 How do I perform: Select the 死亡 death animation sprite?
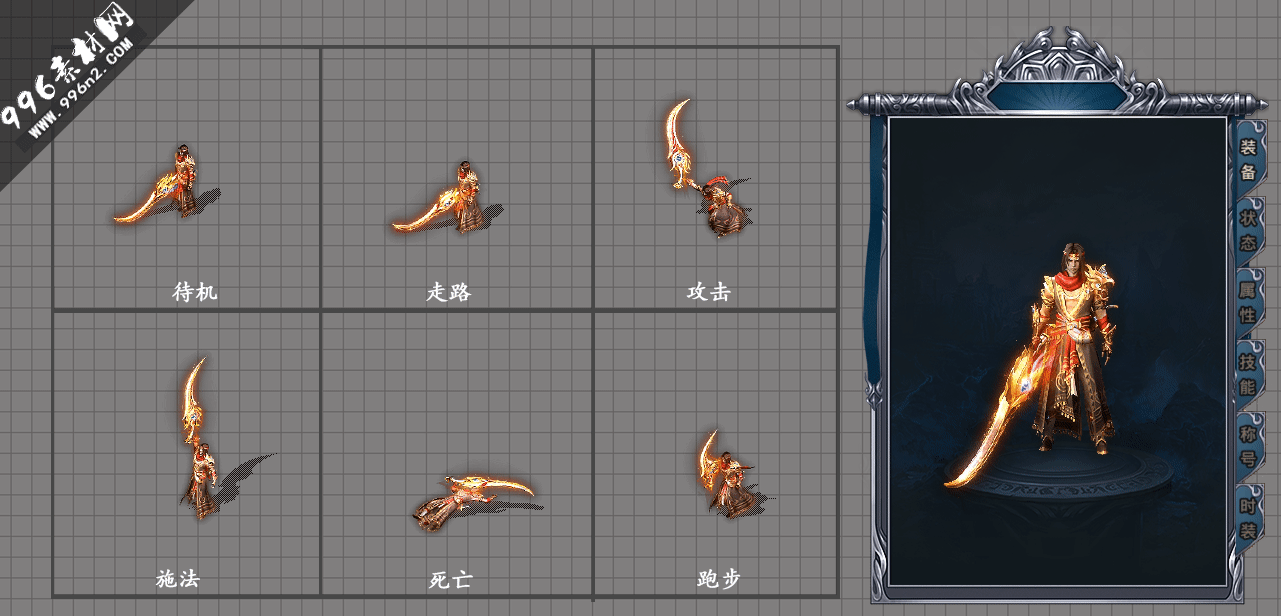pos(476,500)
